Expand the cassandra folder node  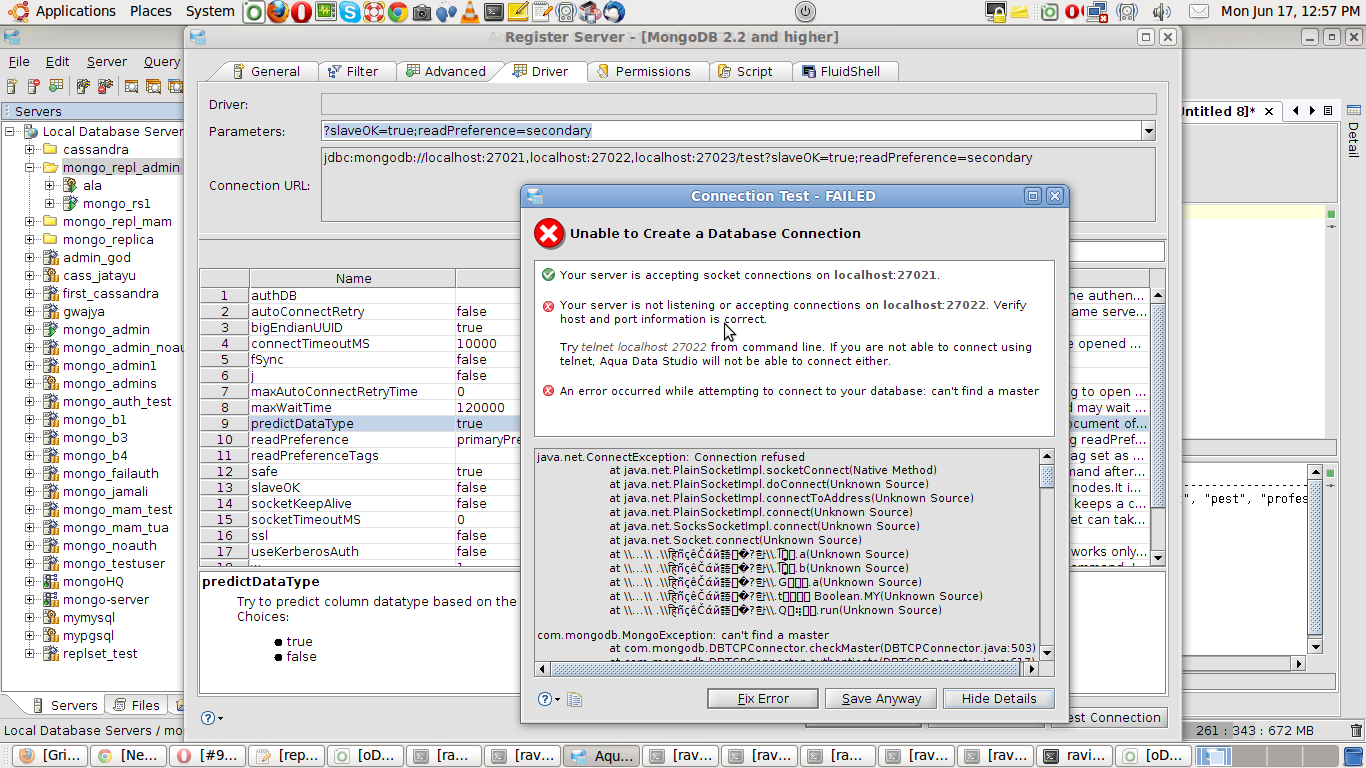[30, 150]
